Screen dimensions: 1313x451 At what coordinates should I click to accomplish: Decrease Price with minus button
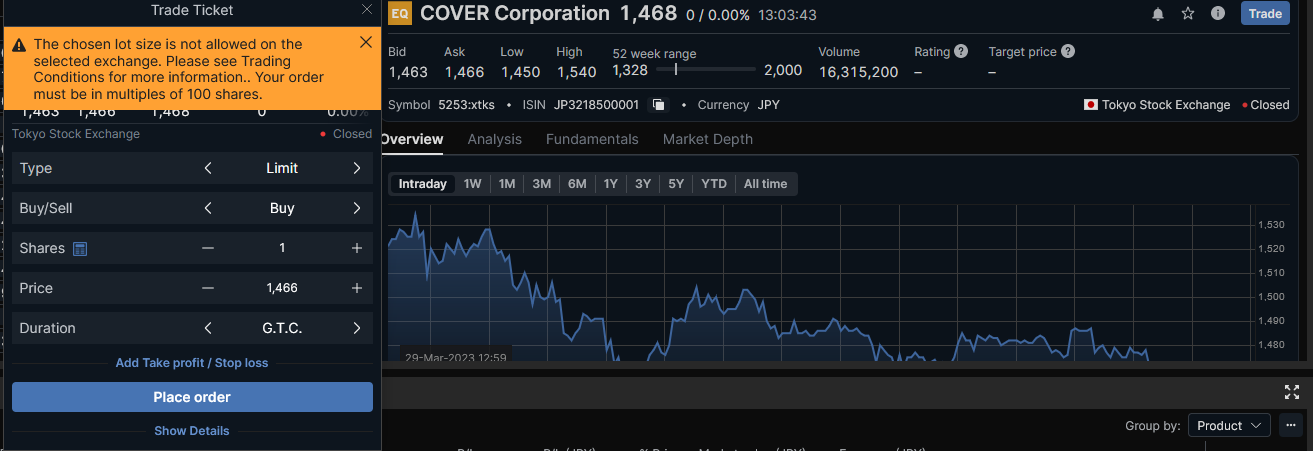(x=208, y=288)
